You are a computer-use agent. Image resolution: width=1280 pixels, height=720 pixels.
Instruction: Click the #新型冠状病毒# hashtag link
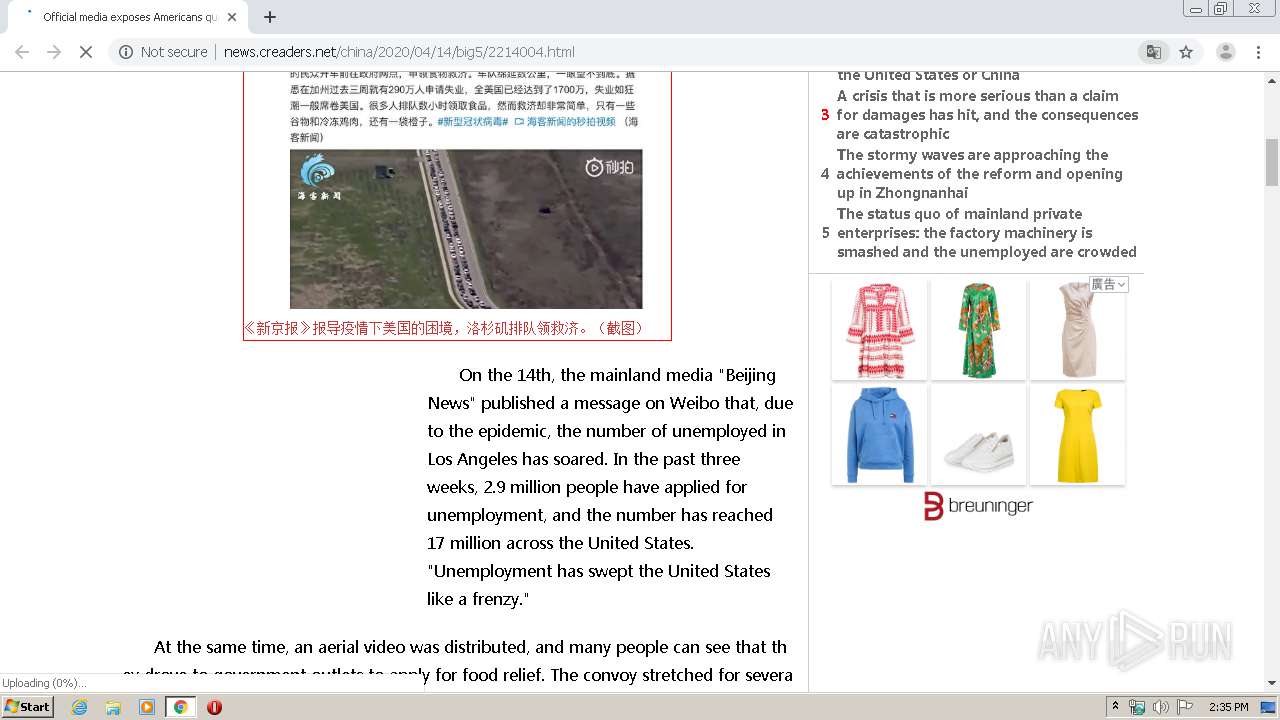473,121
